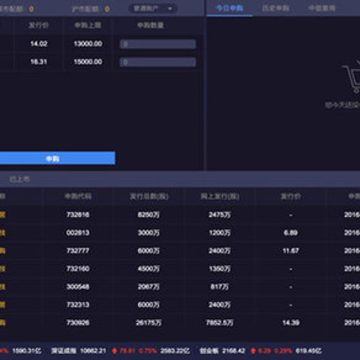Select the issue price 14.02 cell
Screen dimensions: 360x360
coord(39,44)
